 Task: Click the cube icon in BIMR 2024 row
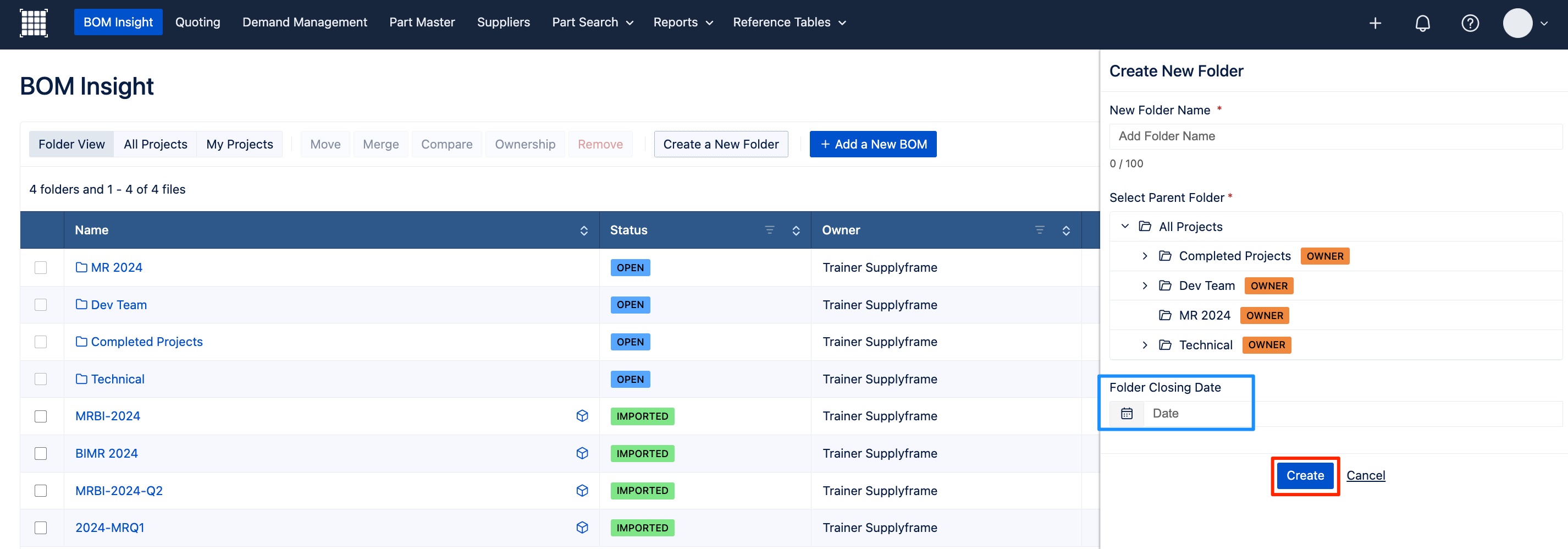click(582, 453)
